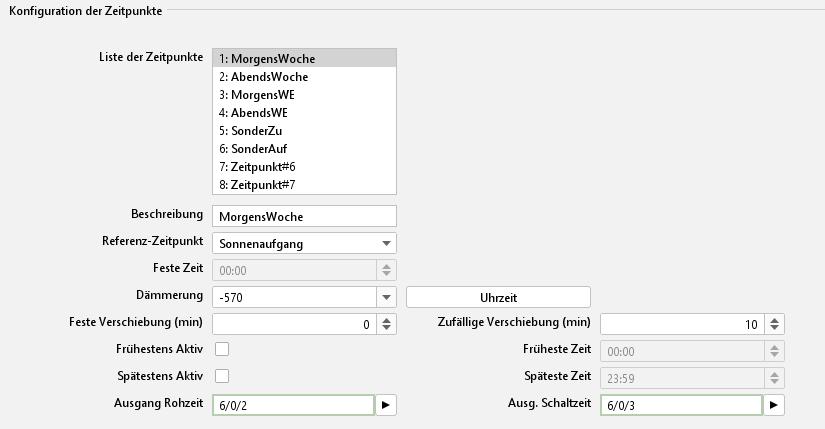The width and height of the screenshot is (825, 429).
Task: Select 3: MorgensWE list entry
Action: point(257,95)
